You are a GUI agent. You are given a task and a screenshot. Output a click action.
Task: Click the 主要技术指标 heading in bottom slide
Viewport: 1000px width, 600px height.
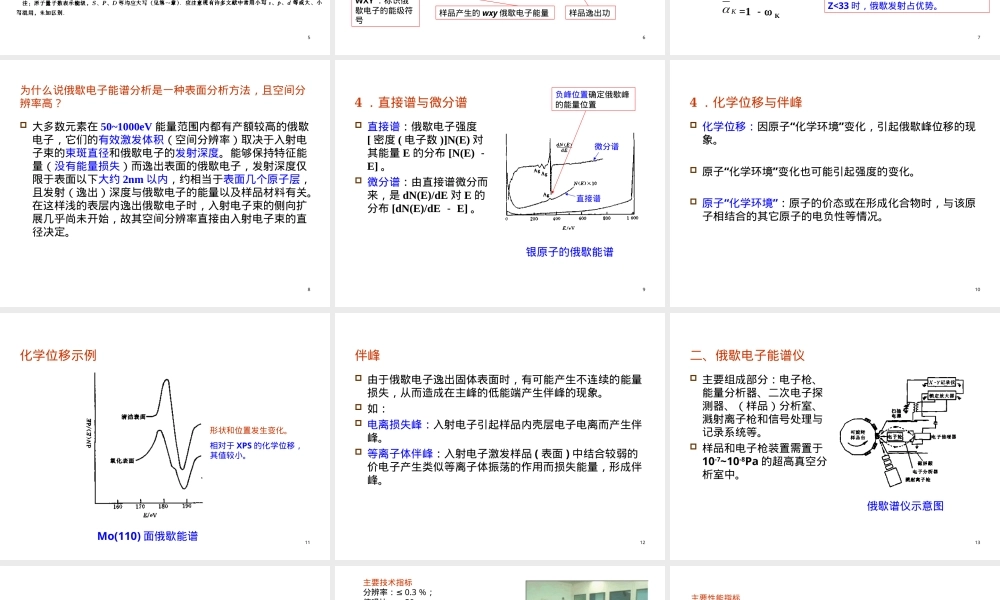388,582
